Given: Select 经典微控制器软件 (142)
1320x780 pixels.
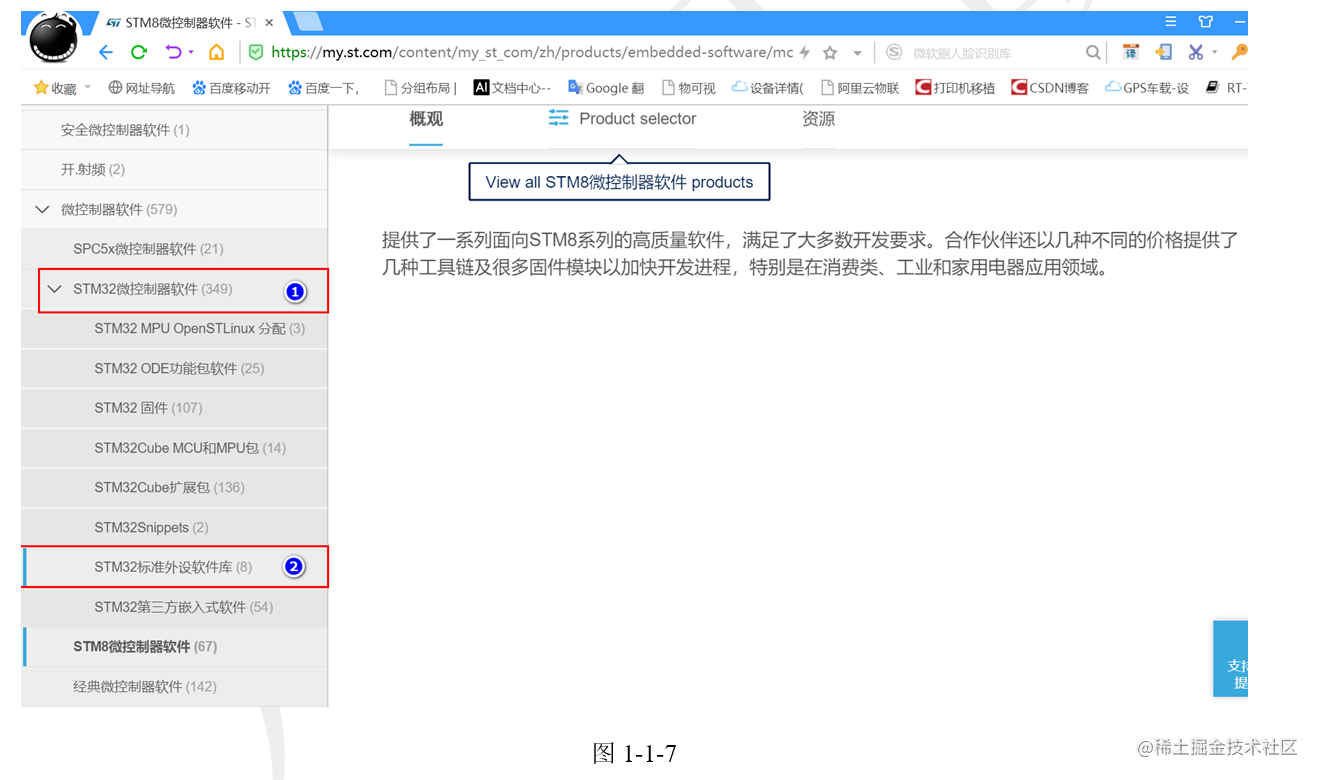Looking at the screenshot, I should coord(175,687).
